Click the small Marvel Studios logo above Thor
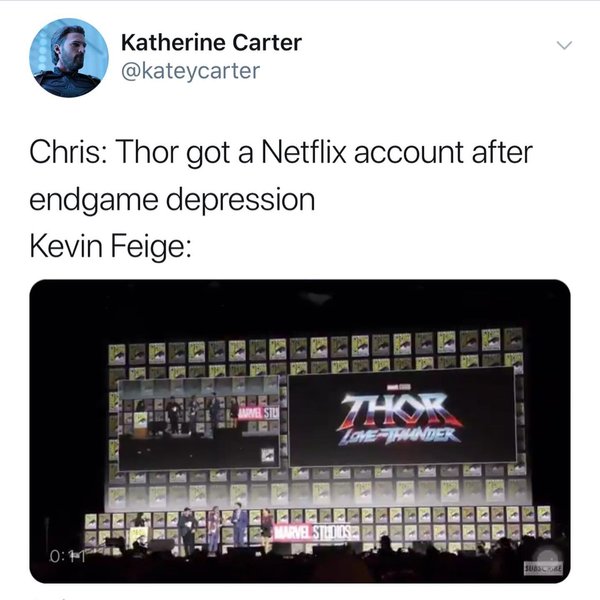The image size is (600, 600). coord(396,388)
